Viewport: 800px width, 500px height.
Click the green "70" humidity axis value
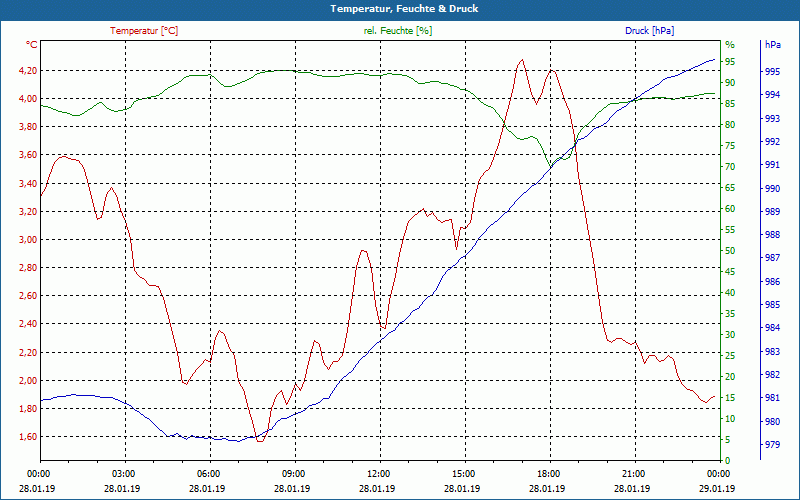[730, 167]
